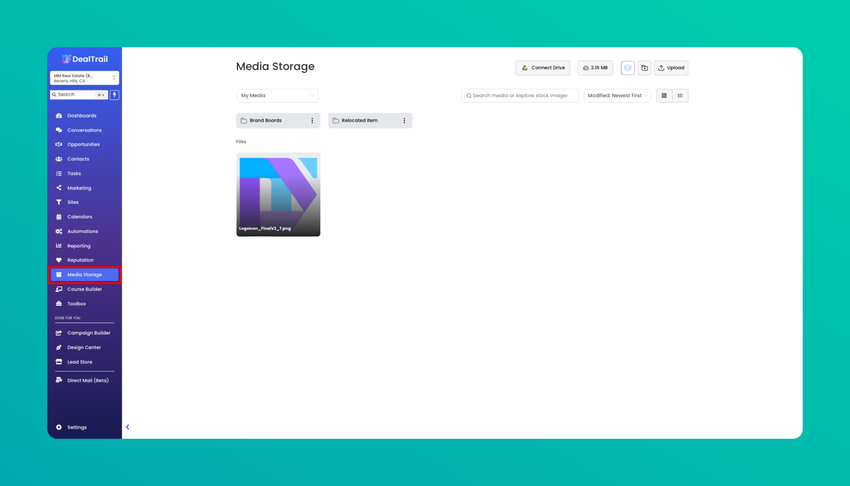Collapse the sidebar with the arrow
This screenshot has height=486, width=850.
pos(128,427)
